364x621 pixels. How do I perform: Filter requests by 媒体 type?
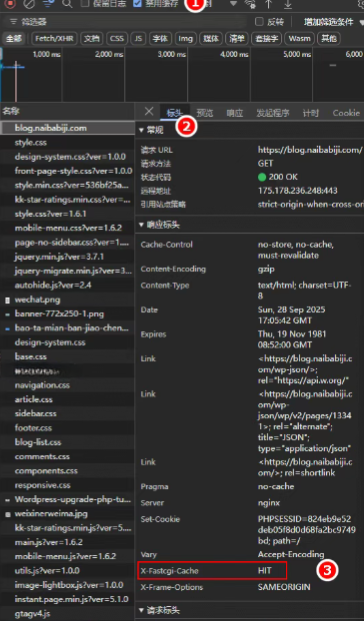click(x=211, y=38)
